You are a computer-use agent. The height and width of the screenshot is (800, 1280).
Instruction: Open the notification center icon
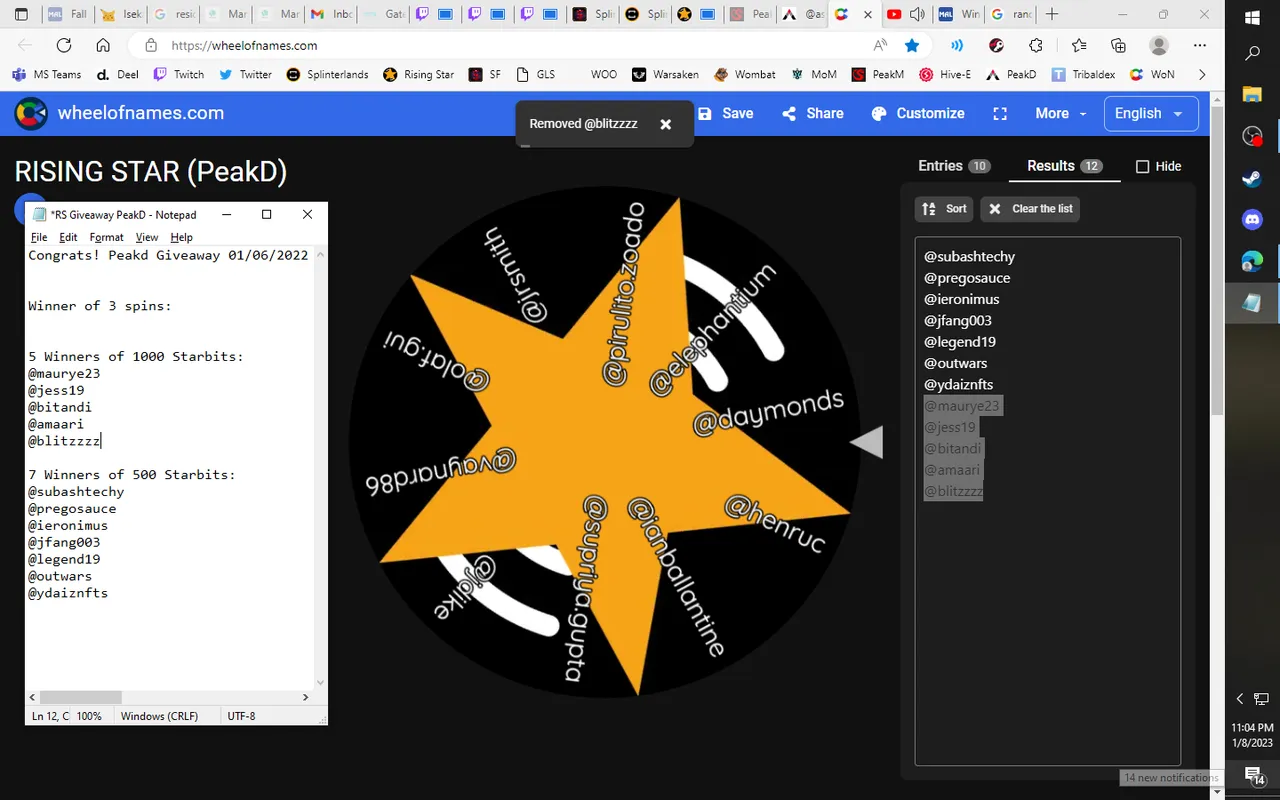1253,774
